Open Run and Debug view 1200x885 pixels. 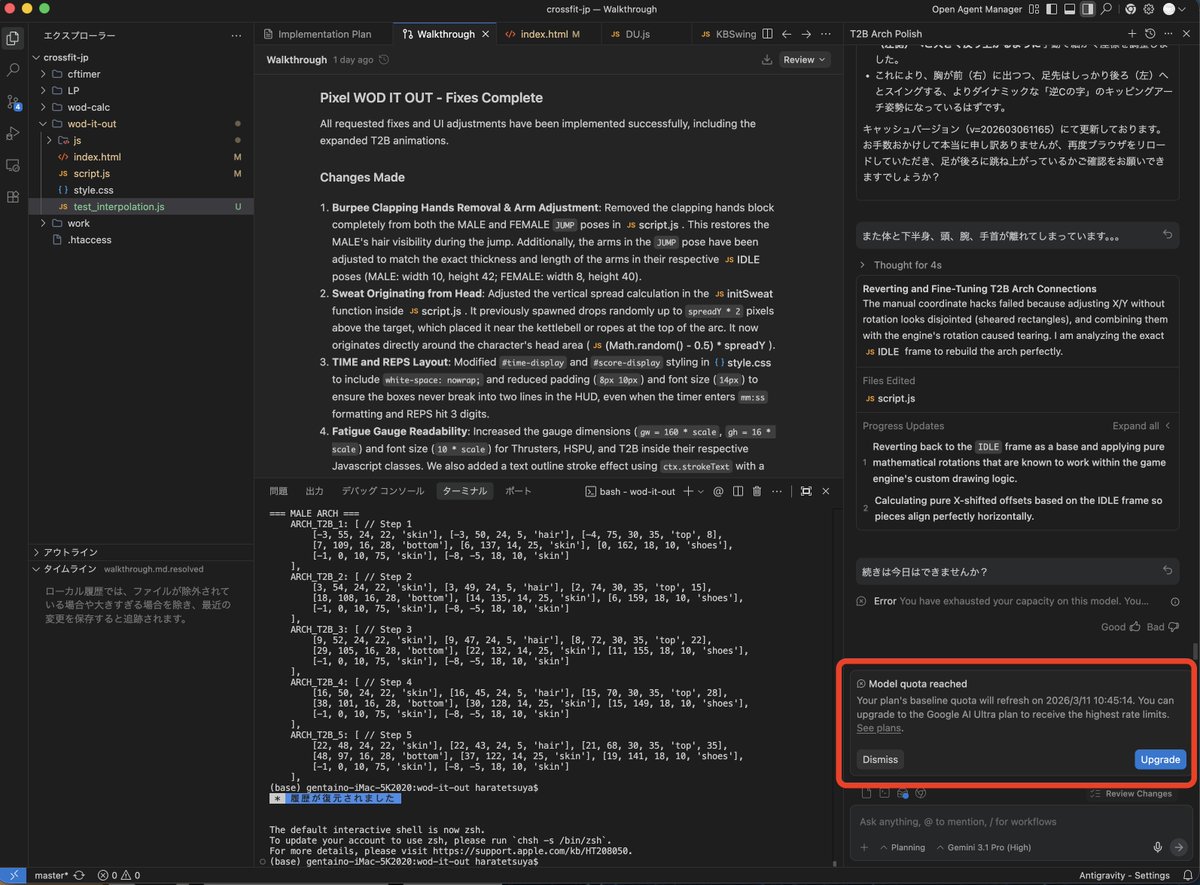[x=13, y=133]
